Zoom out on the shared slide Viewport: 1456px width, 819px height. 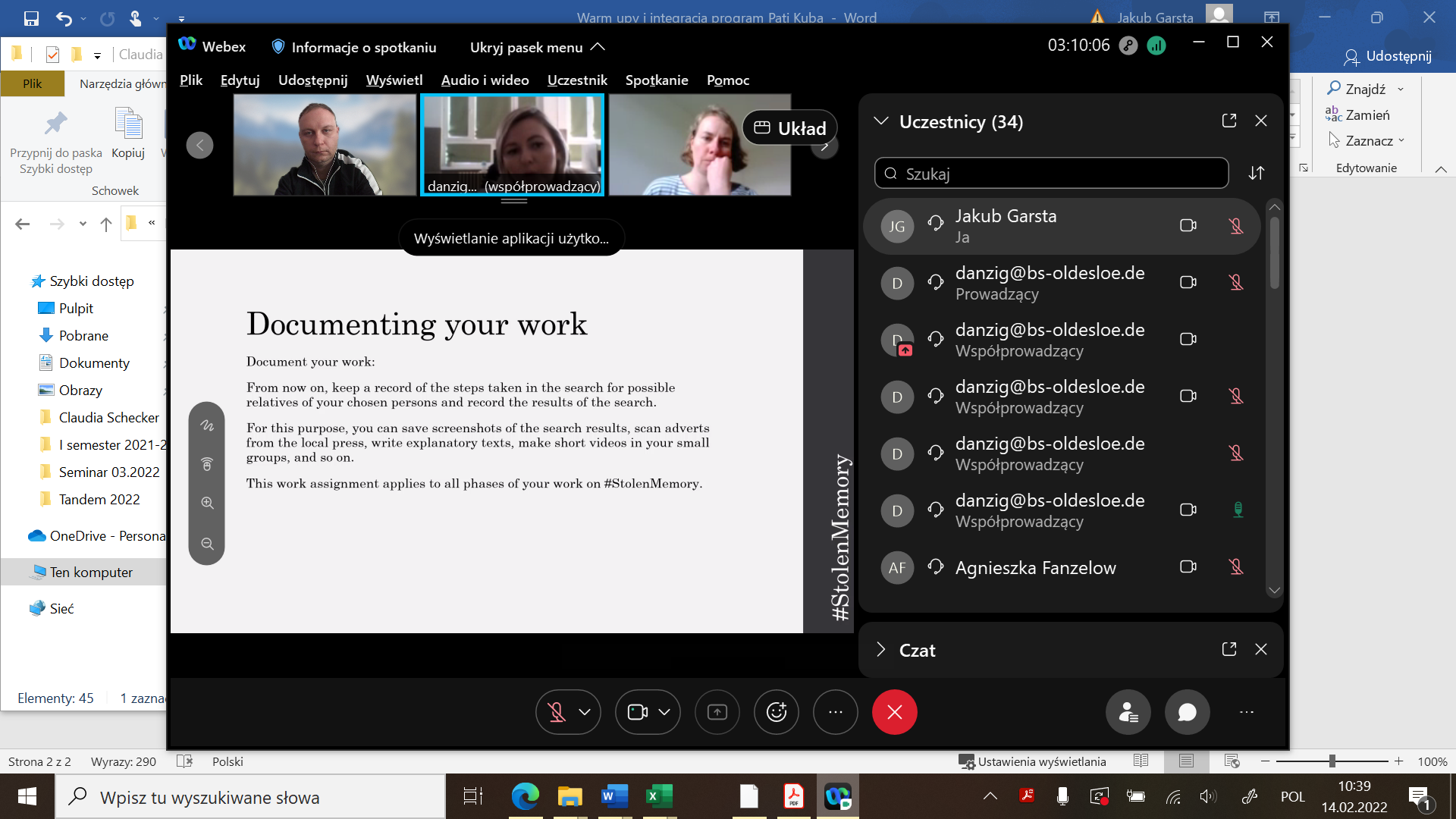point(207,544)
